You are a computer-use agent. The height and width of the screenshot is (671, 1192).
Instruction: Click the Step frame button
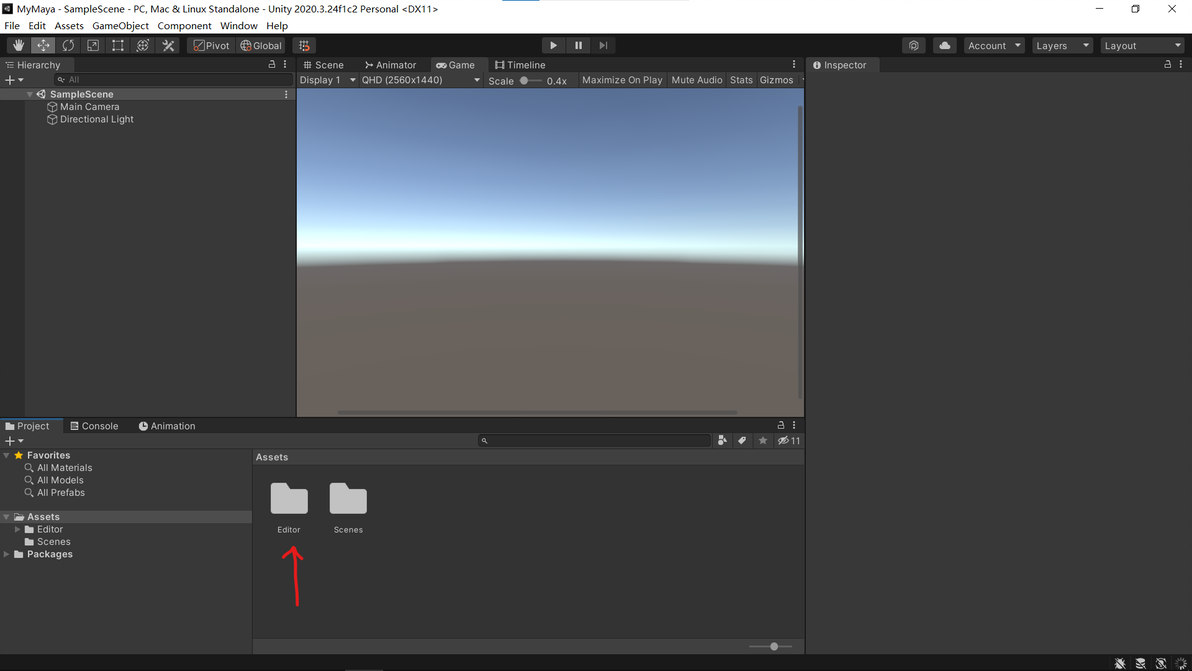click(x=603, y=46)
